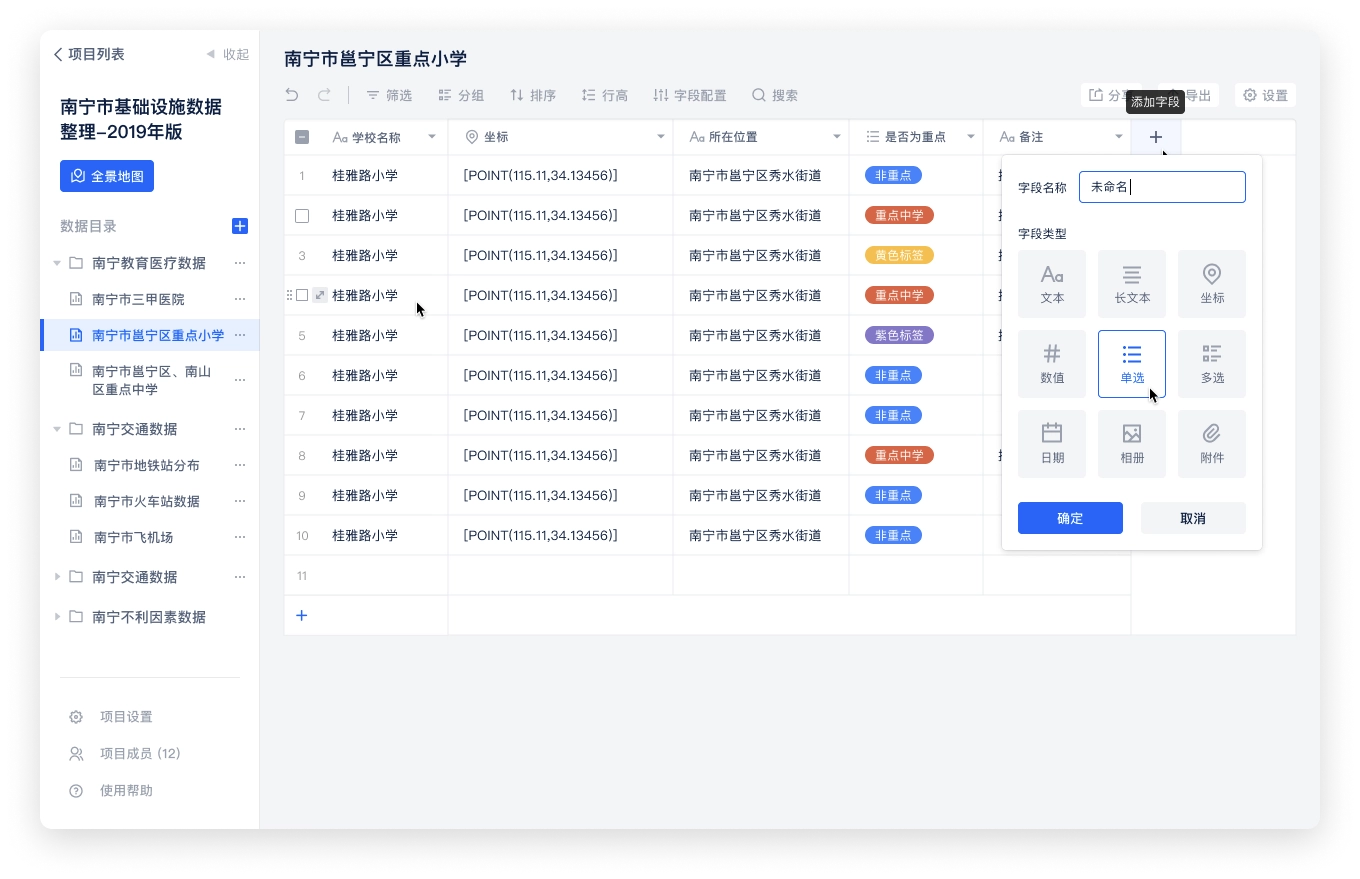The width and height of the screenshot is (1360, 879).
Task: Open the 学校名称 column dropdown arrow
Action: pos(432,137)
